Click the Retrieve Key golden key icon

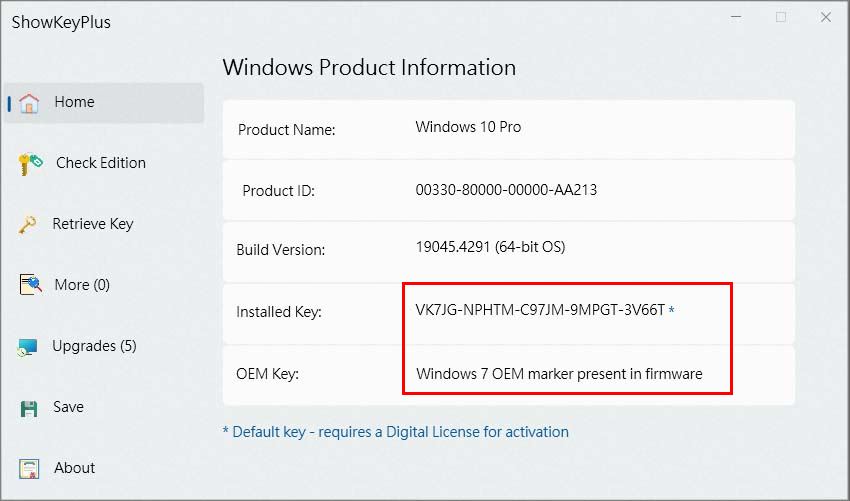pyautogui.click(x=28, y=224)
